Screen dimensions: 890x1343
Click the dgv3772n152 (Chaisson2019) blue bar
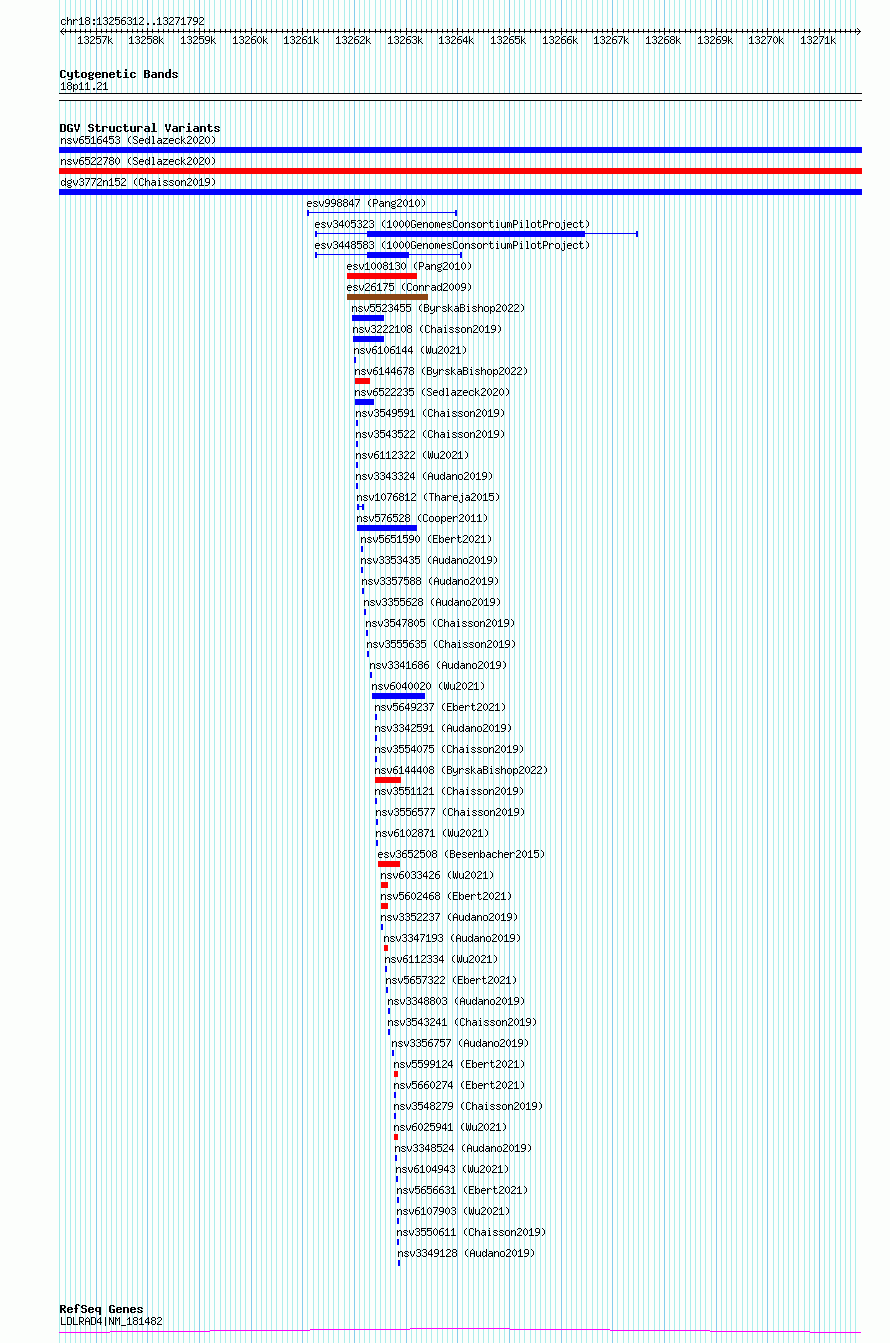[460, 192]
